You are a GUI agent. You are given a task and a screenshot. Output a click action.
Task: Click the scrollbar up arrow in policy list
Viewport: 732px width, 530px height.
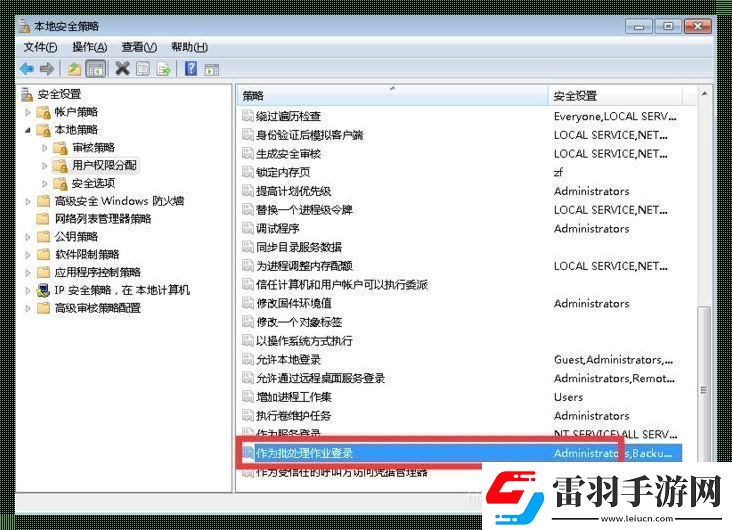tap(704, 94)
